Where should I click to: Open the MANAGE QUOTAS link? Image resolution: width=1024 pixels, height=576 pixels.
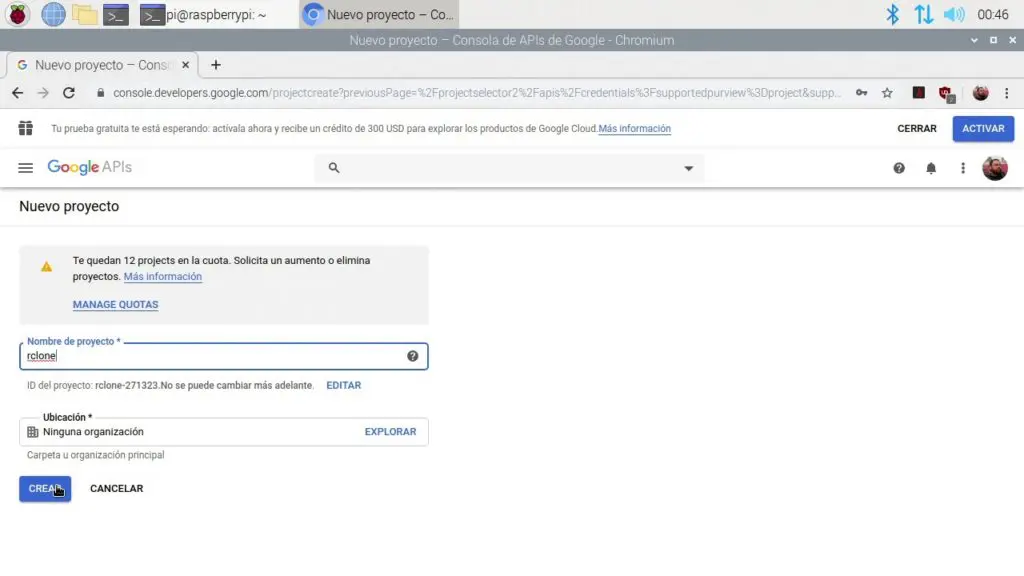click(115, 304)
